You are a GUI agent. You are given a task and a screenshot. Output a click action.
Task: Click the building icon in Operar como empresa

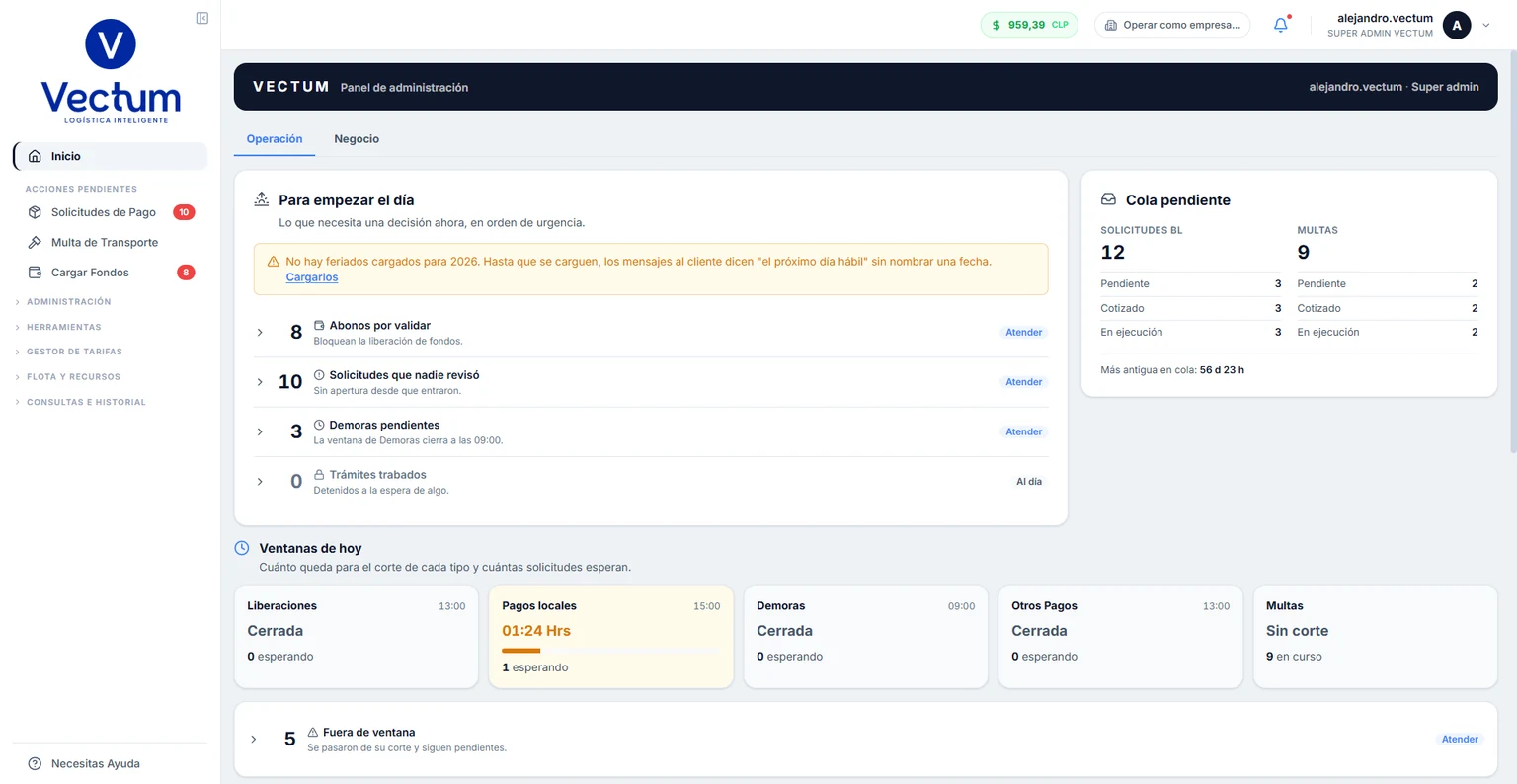pos(1111,25)
